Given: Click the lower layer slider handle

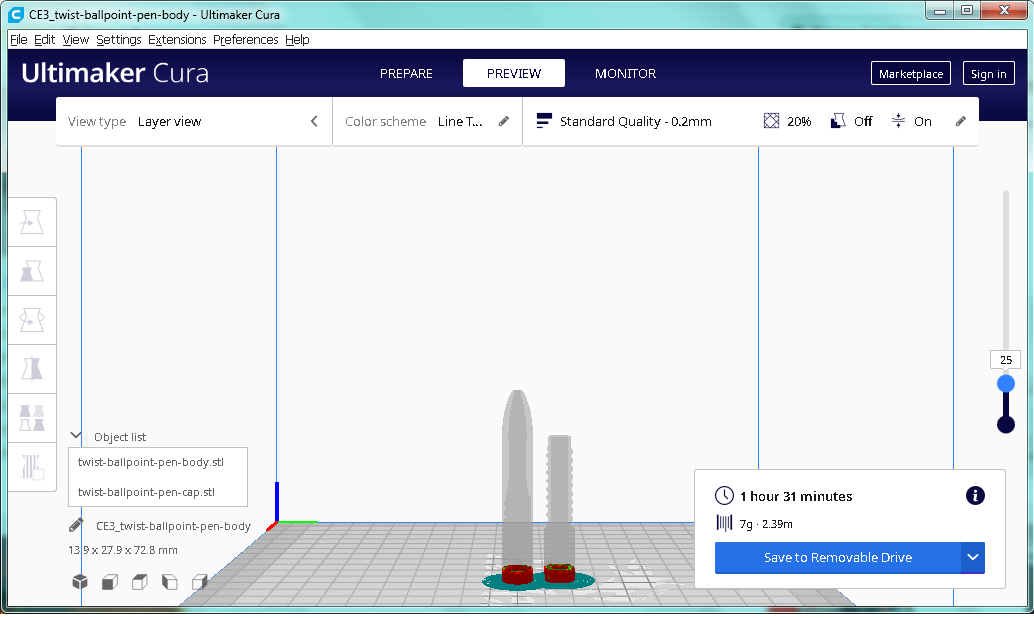Looking at the screenshot, I should click(x=1006, y=424).
